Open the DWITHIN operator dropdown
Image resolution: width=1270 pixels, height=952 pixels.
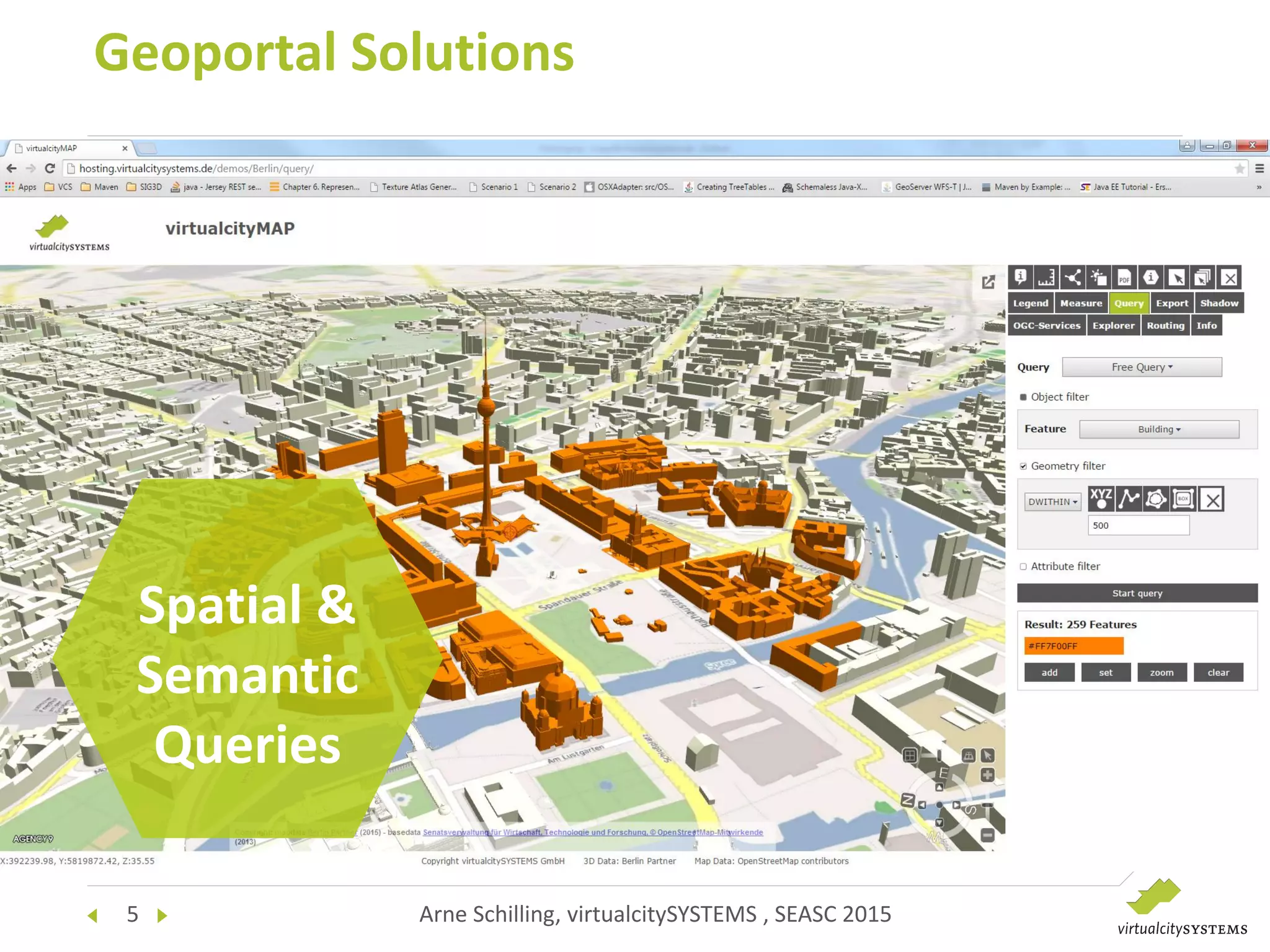(x=1052, y=501)
